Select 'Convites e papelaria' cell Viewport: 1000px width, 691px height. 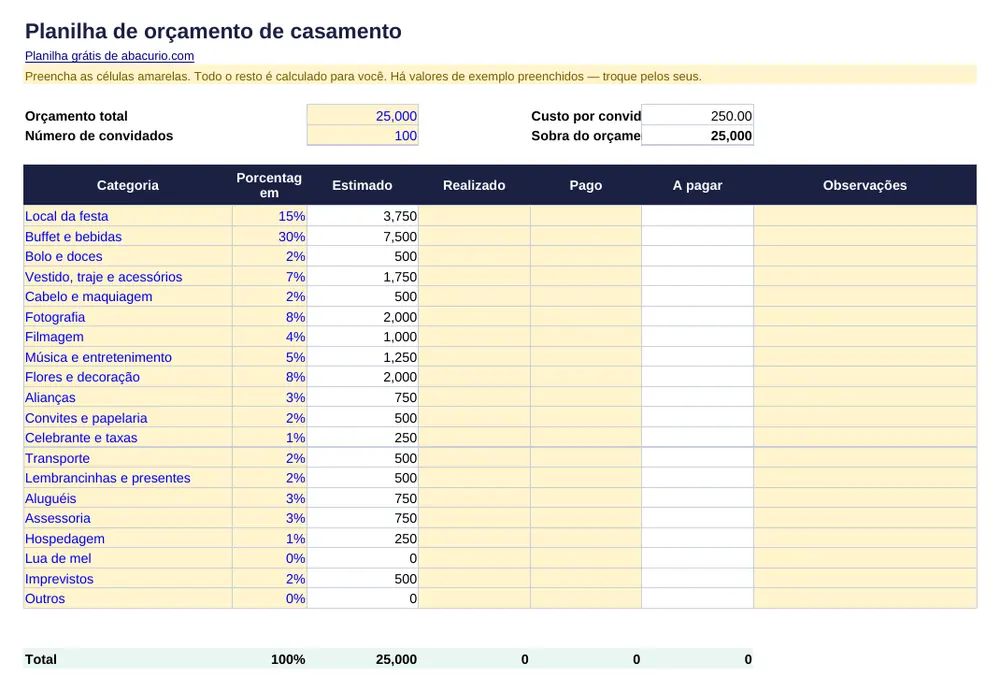(x=128, y=418)
